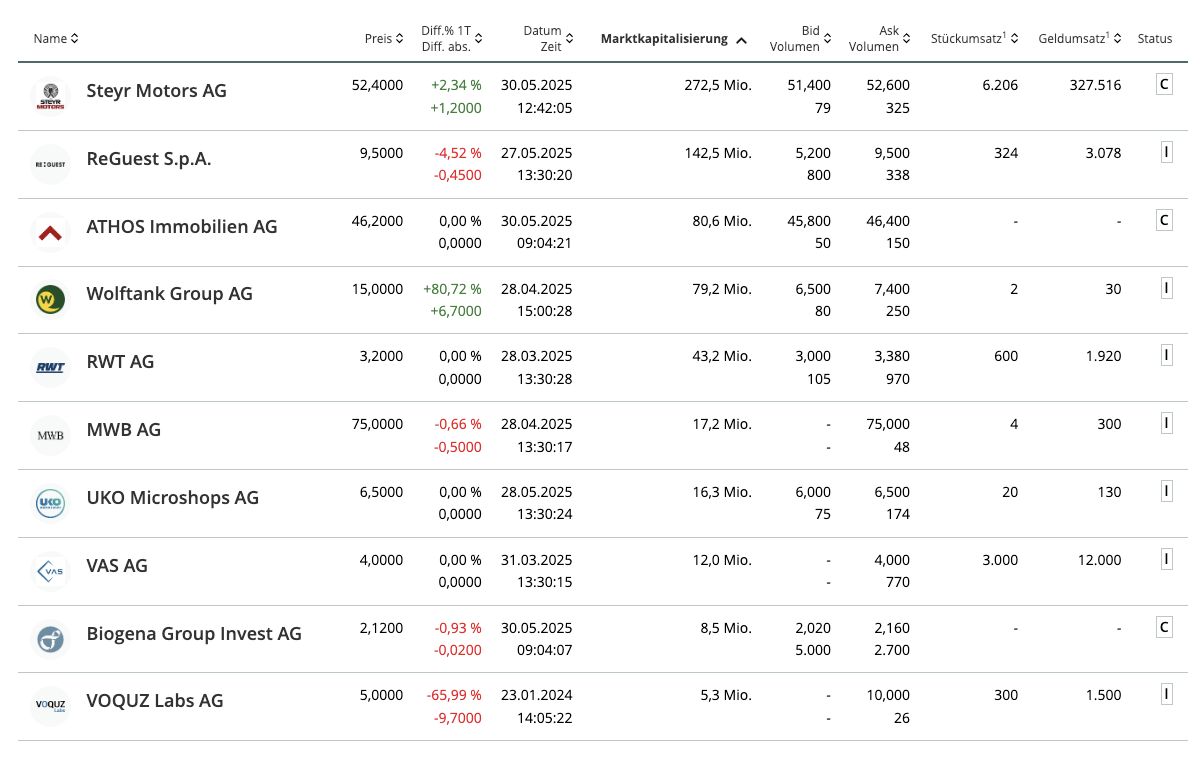Click the VAS AG diamond logo
1201x759 pixels.
tap(50, 572)
